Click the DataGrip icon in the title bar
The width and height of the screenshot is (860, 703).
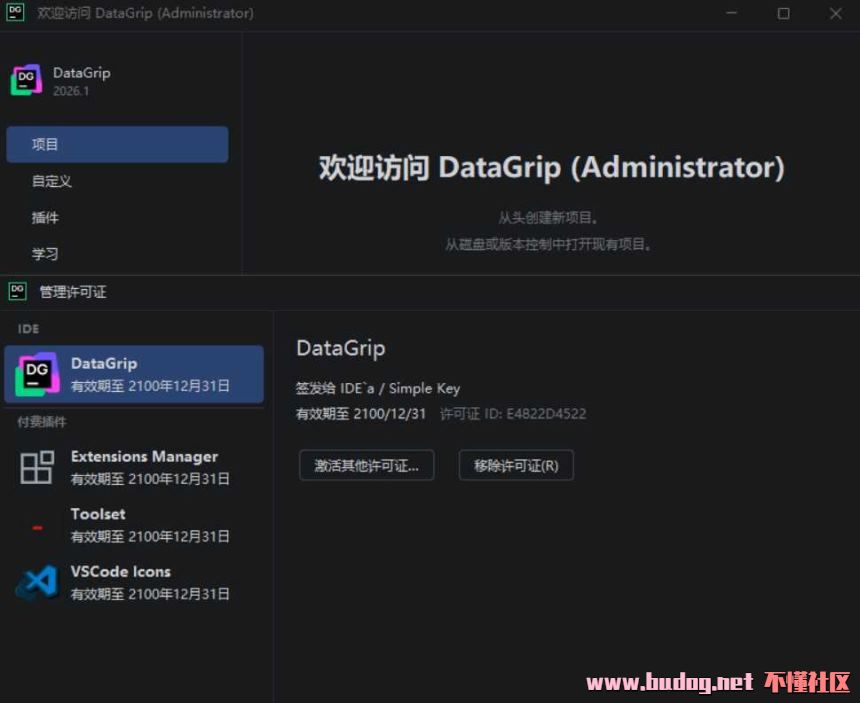[16, 13]
